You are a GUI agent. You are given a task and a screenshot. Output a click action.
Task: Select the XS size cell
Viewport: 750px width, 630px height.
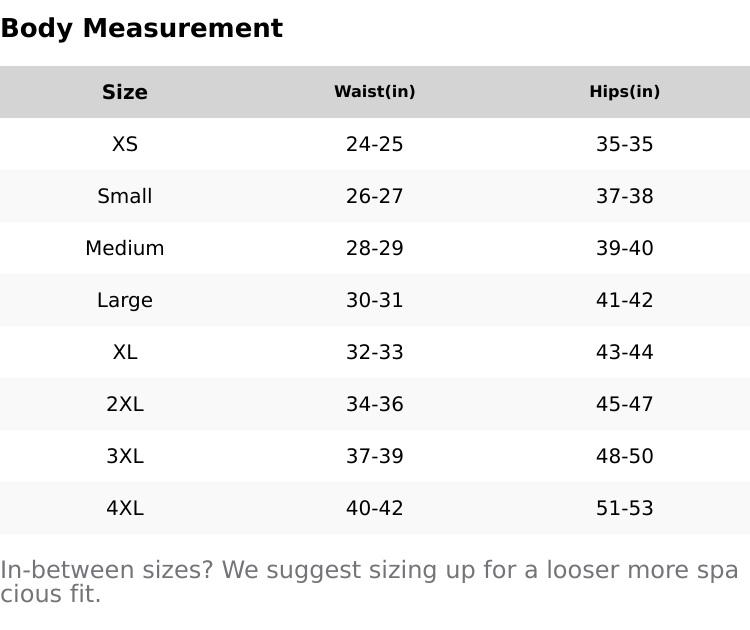pos(125,144)
